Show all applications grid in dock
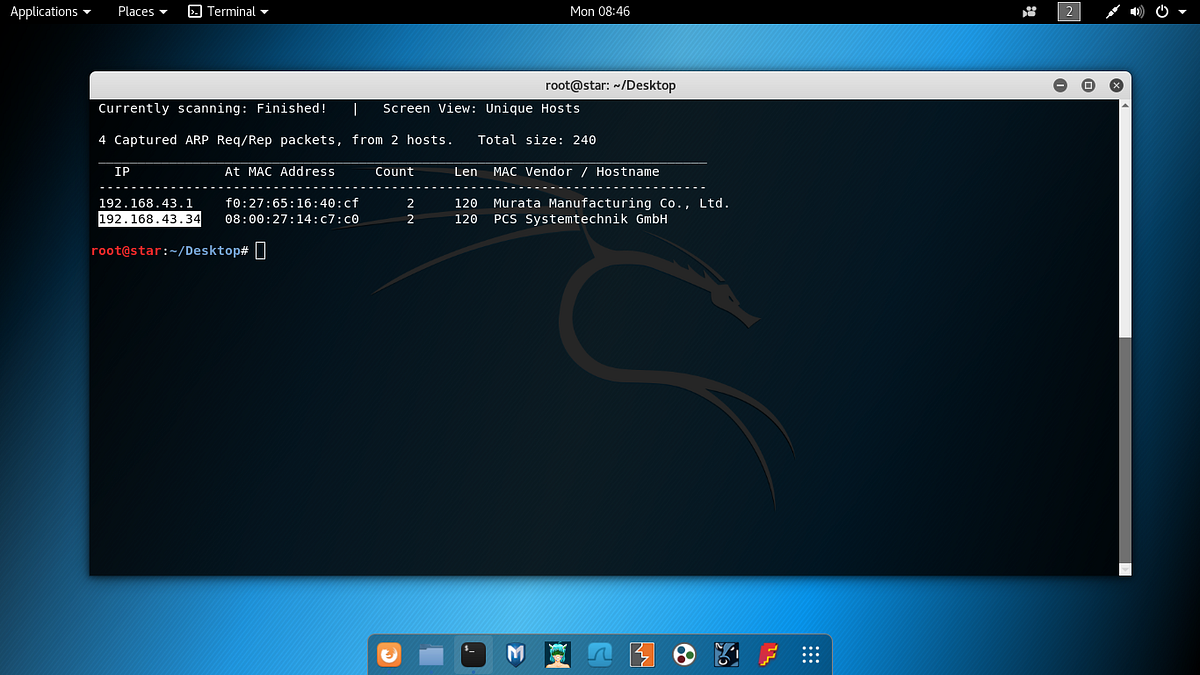 tap(811, 655)
